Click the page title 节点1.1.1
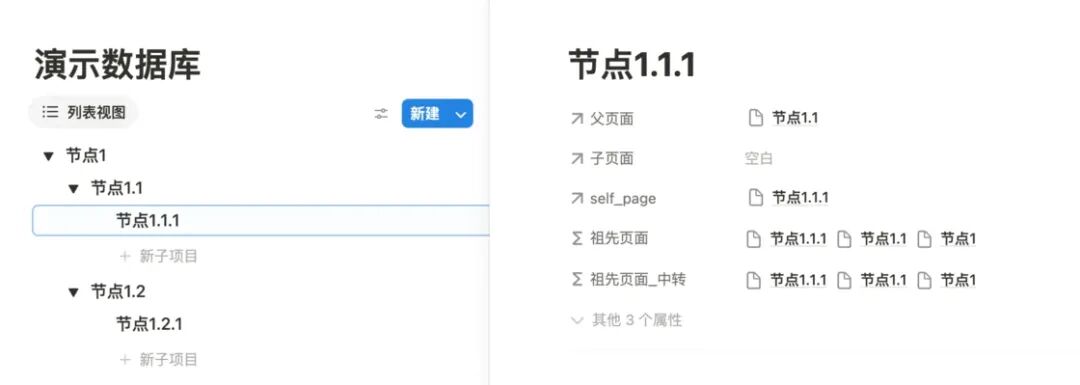 pyautogui.click(x=632, y=65)
